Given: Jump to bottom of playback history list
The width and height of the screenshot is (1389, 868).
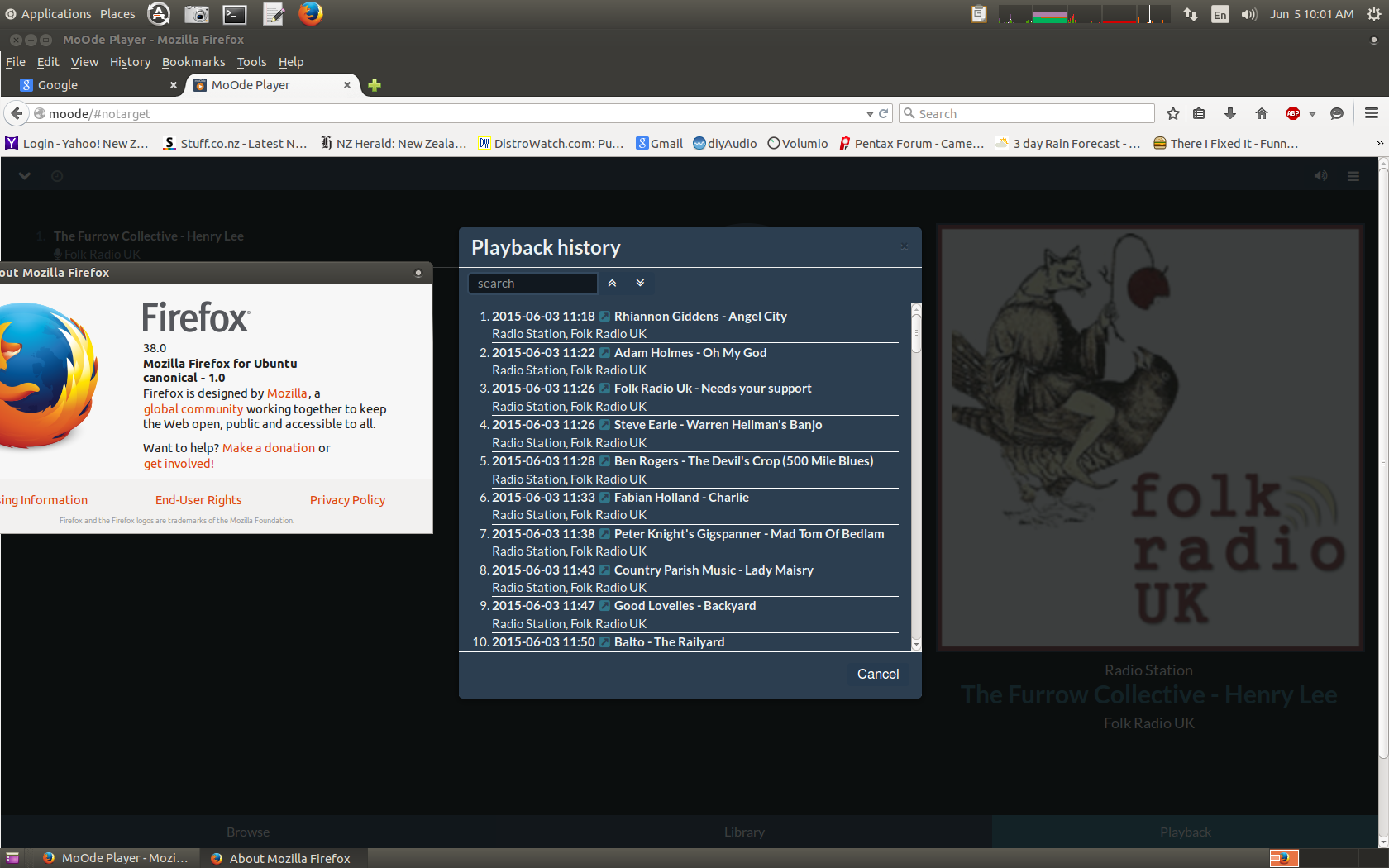Looking at the screenshot, I should coord(640,283).
